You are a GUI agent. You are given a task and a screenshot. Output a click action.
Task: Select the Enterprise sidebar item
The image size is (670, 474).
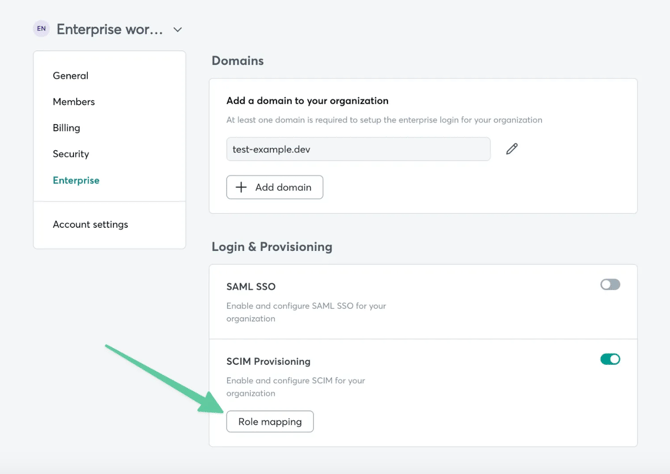click(76, 181)
